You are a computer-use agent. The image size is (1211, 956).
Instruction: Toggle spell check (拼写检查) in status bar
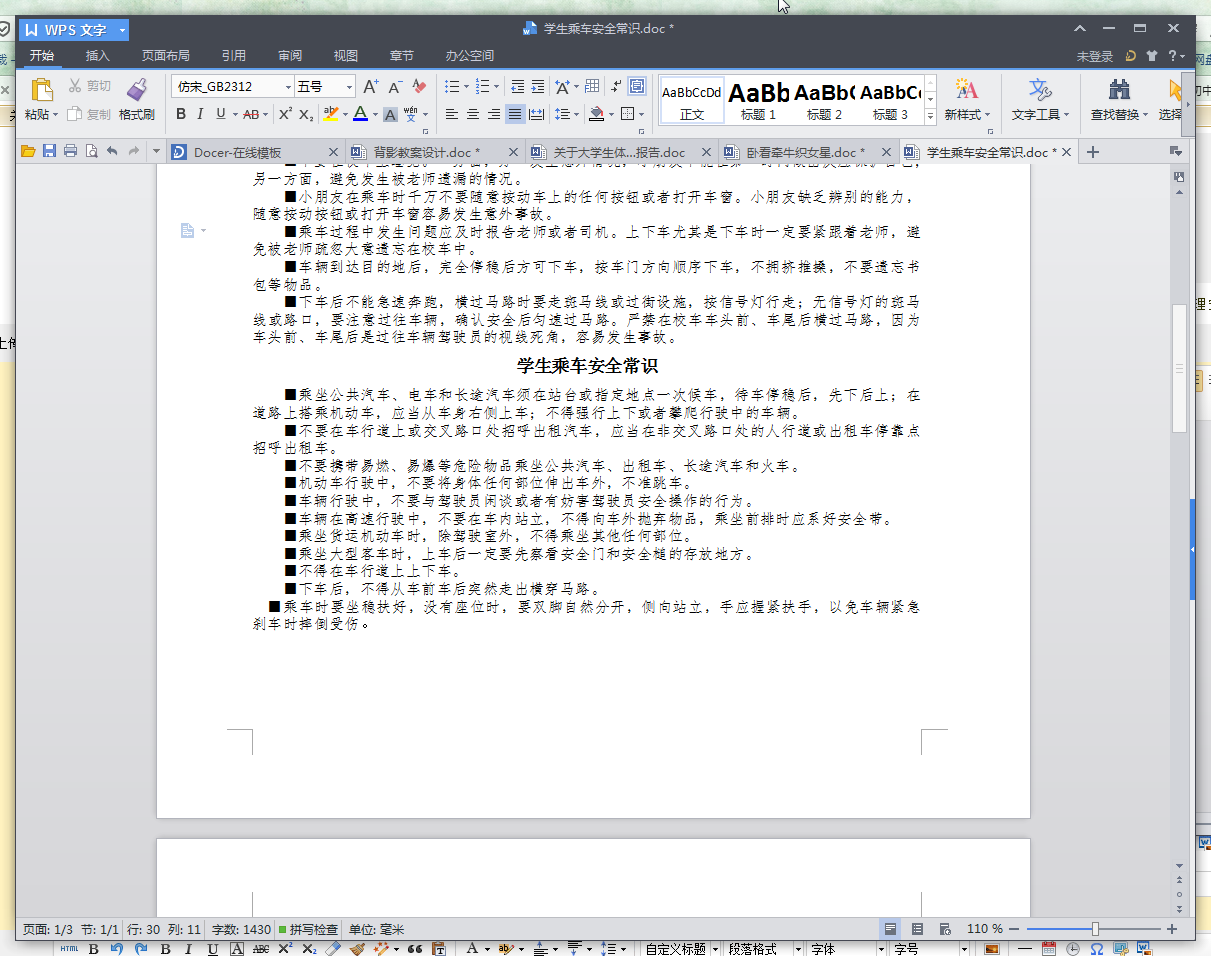(x=308, y=929)
